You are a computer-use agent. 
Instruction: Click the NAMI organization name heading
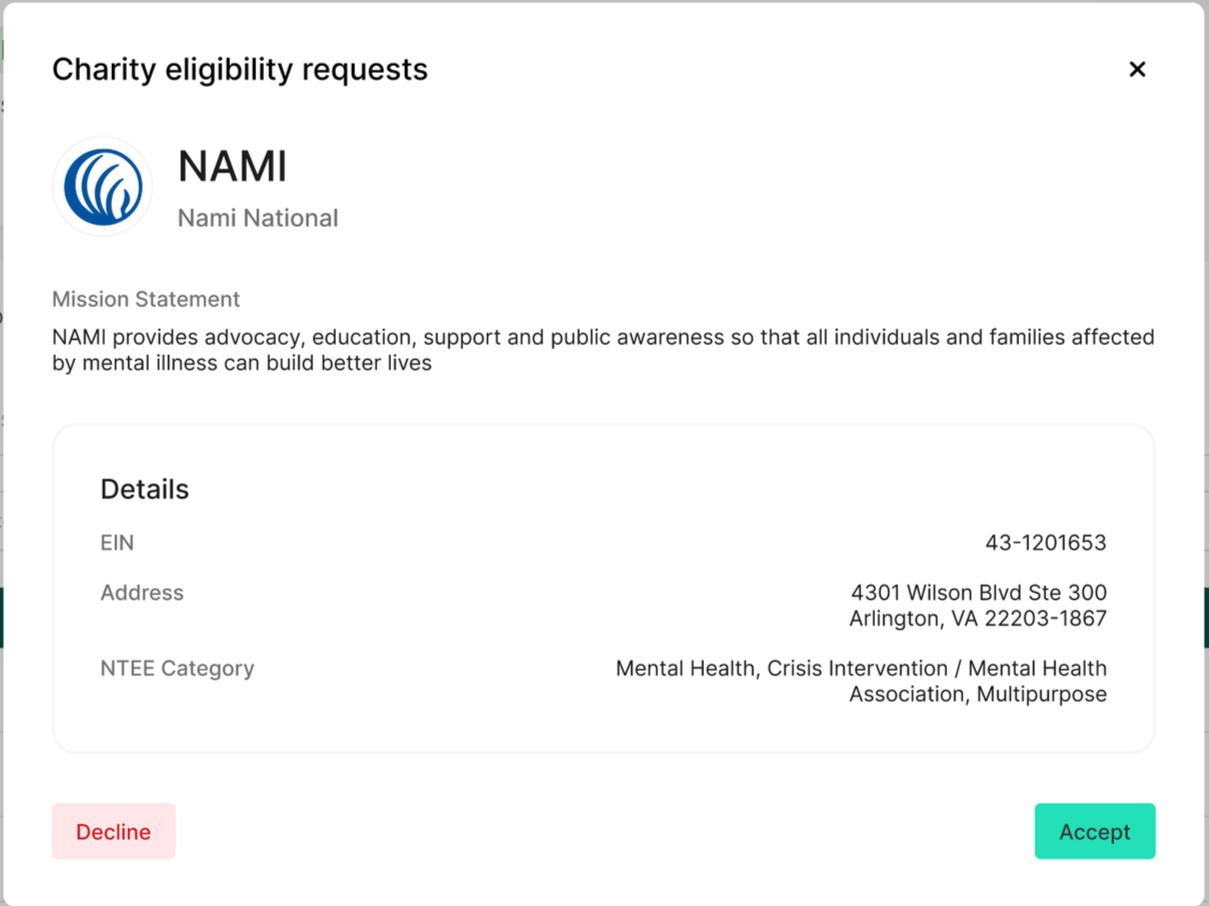pos(232,166)
